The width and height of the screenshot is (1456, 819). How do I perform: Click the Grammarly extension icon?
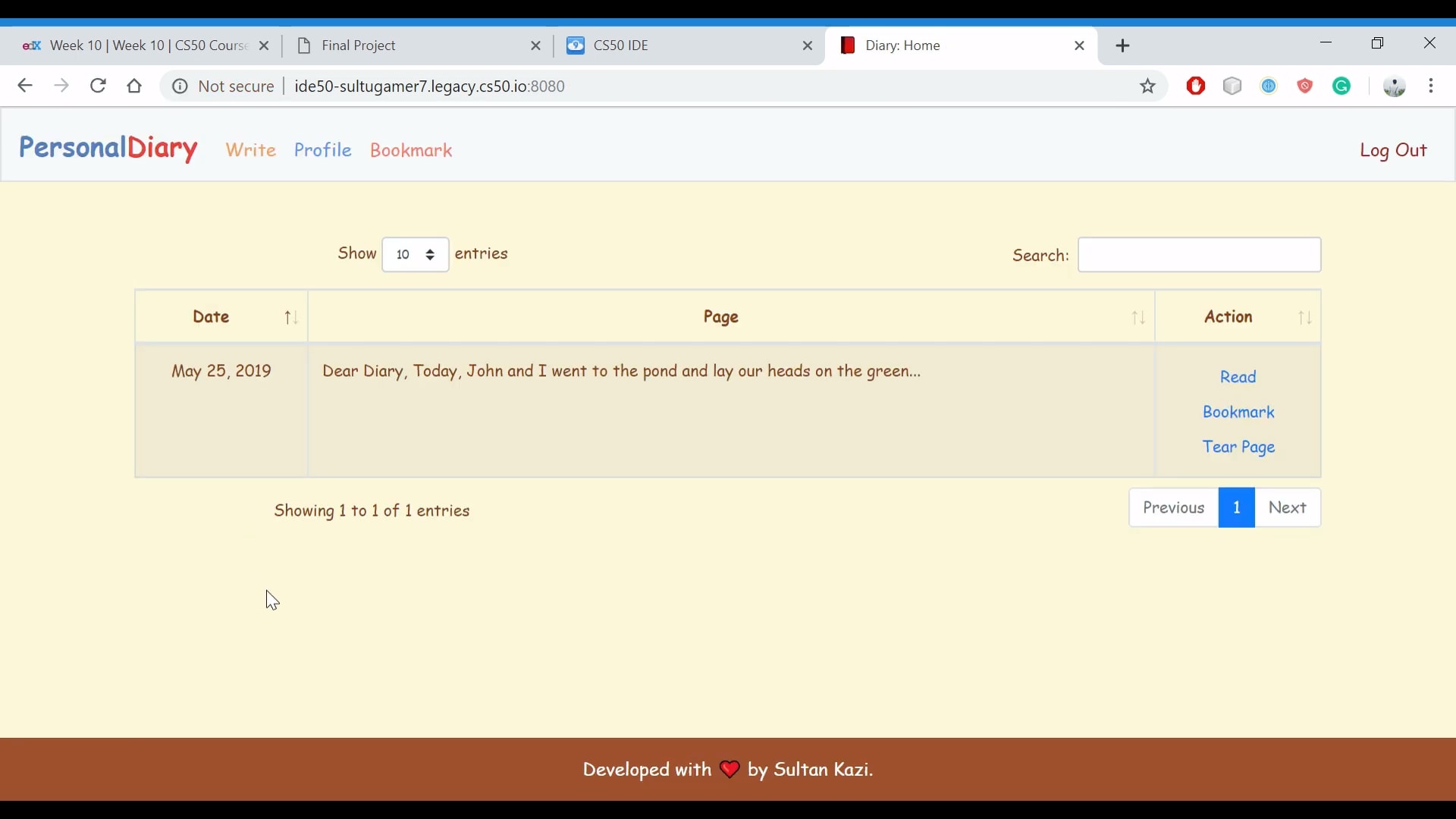1342,86
